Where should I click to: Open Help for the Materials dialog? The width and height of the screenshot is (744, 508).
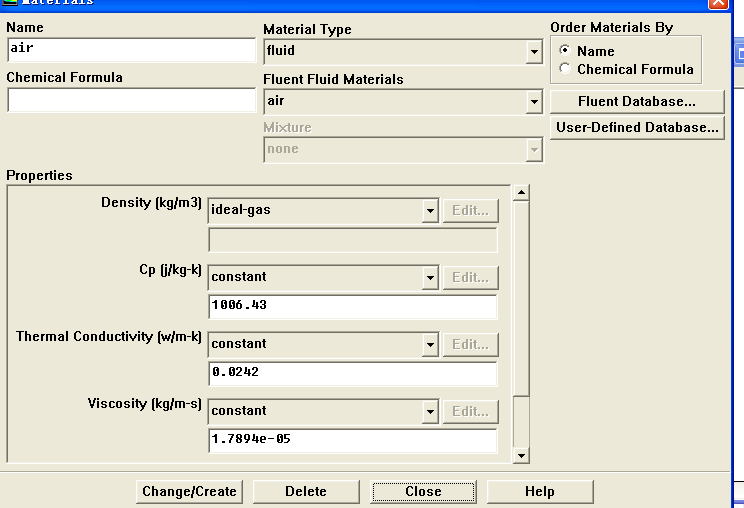tap(540, 491)
